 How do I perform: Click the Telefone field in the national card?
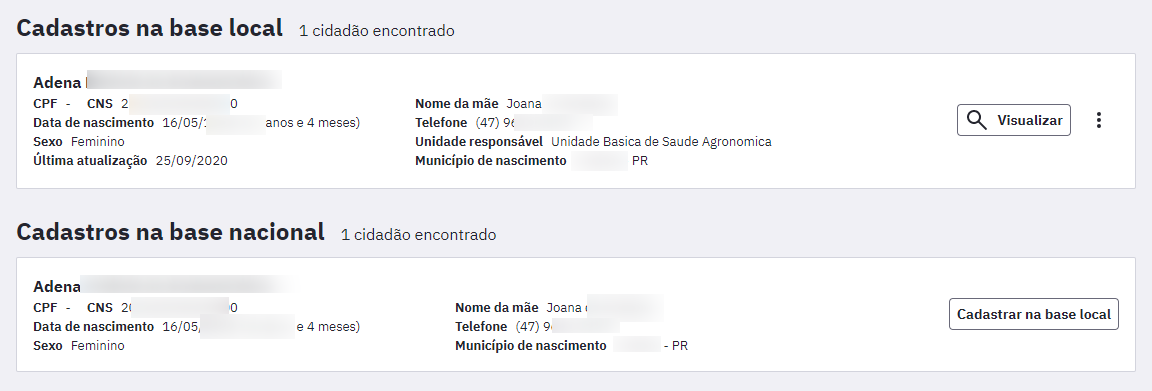[x=537, y=327]
